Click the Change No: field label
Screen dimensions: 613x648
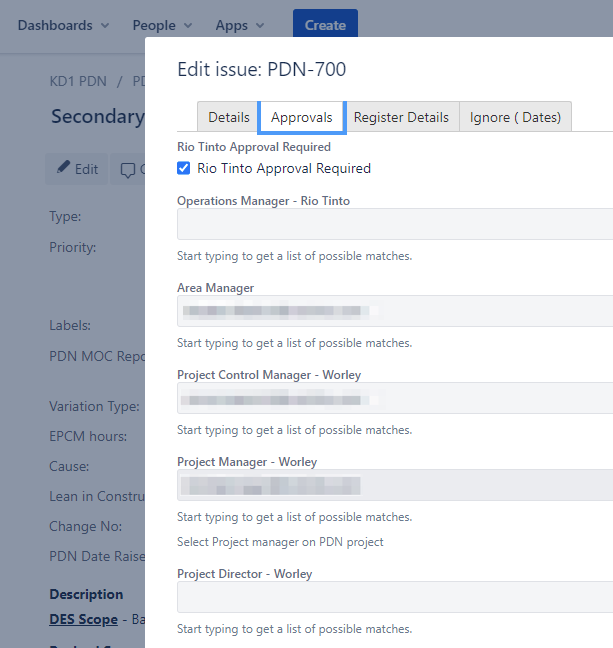[86, 526]
